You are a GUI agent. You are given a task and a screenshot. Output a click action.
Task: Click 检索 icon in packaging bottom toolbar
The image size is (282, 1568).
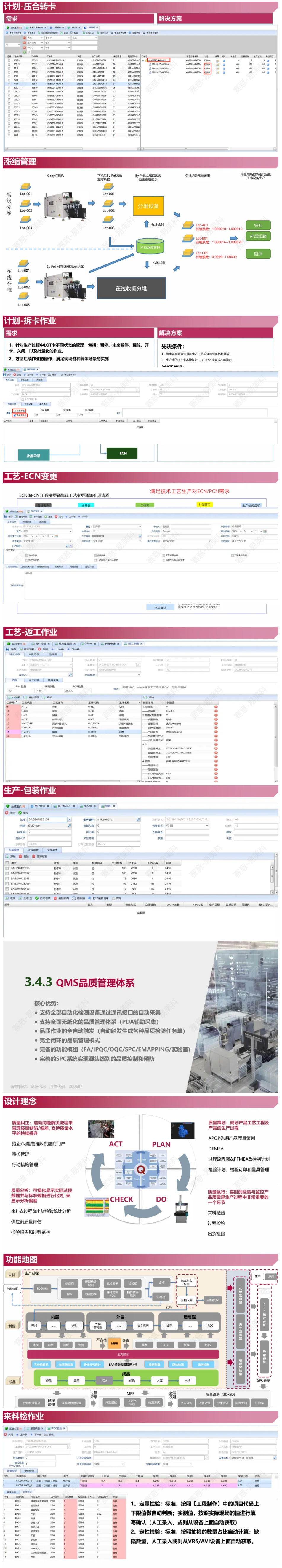click(x=10, y=898)
